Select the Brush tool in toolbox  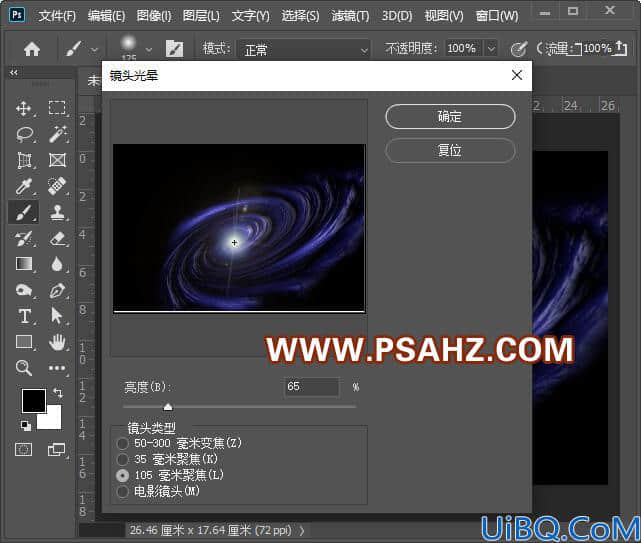pyautogui.click(x=24, y=212)
